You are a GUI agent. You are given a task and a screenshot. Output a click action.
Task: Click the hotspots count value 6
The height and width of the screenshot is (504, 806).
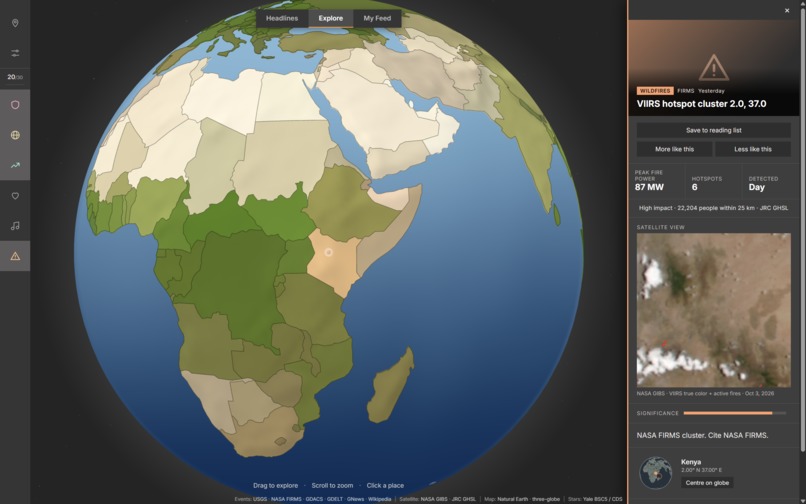click(x=694, y=187)
